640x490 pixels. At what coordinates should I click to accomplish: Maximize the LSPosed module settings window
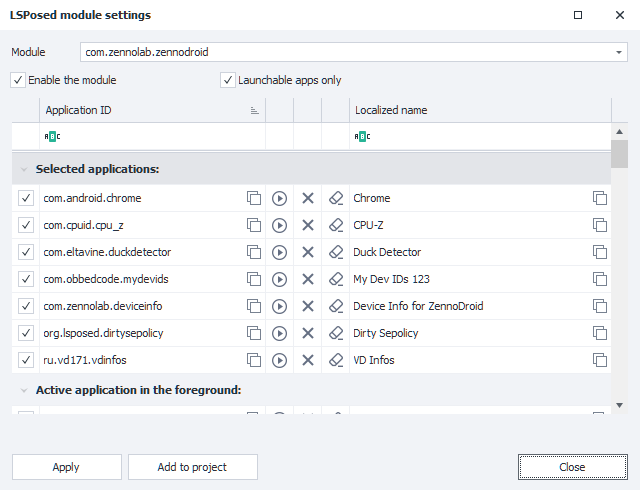pyautogui.click(x=578, y=15)
